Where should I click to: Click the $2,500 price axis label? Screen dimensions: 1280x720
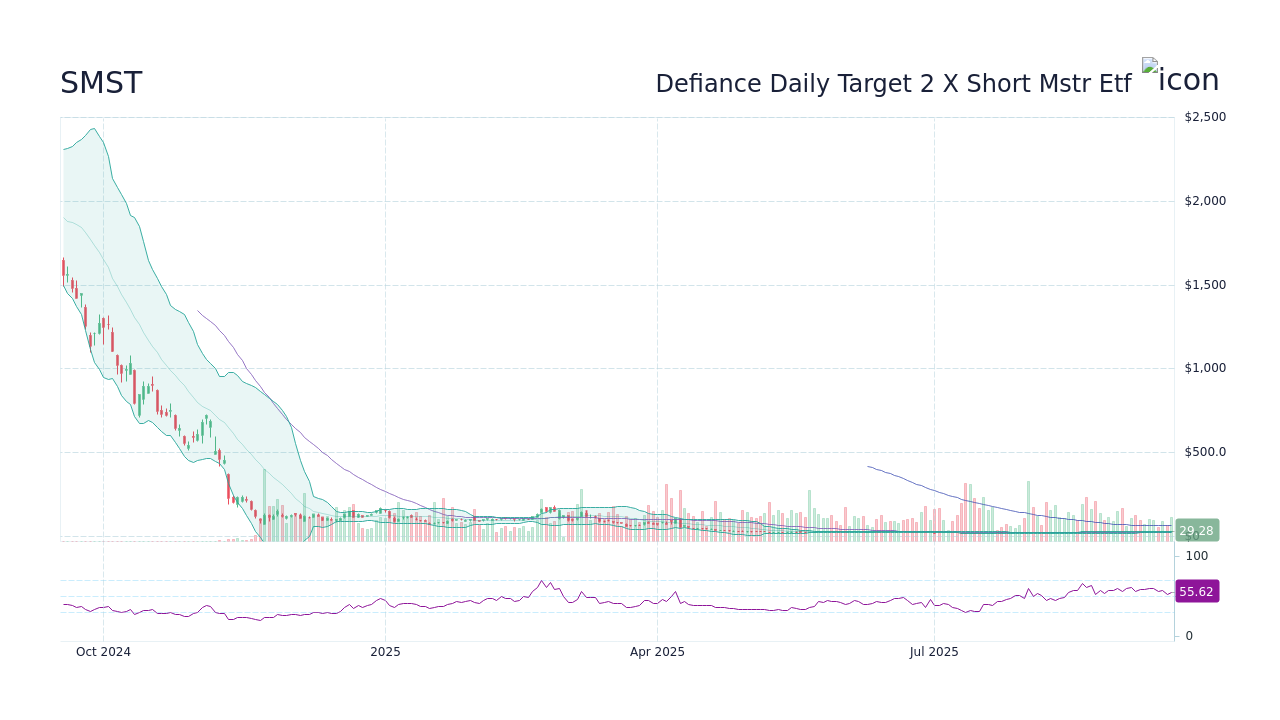pos(1205,117)
